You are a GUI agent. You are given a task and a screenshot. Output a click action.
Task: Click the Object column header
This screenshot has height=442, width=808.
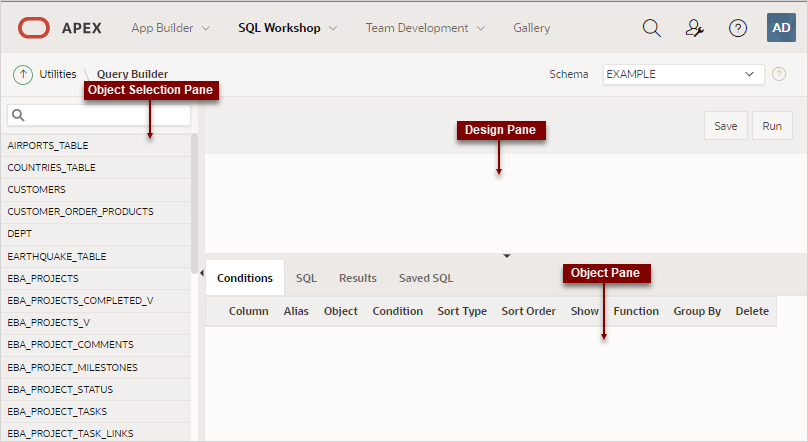point(341,311)
